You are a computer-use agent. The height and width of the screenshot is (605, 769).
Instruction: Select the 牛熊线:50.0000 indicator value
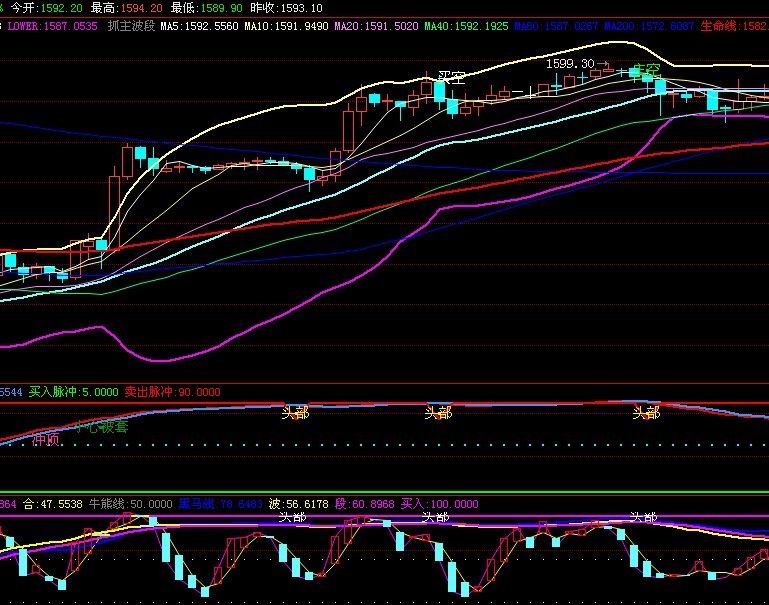point(130,504)
